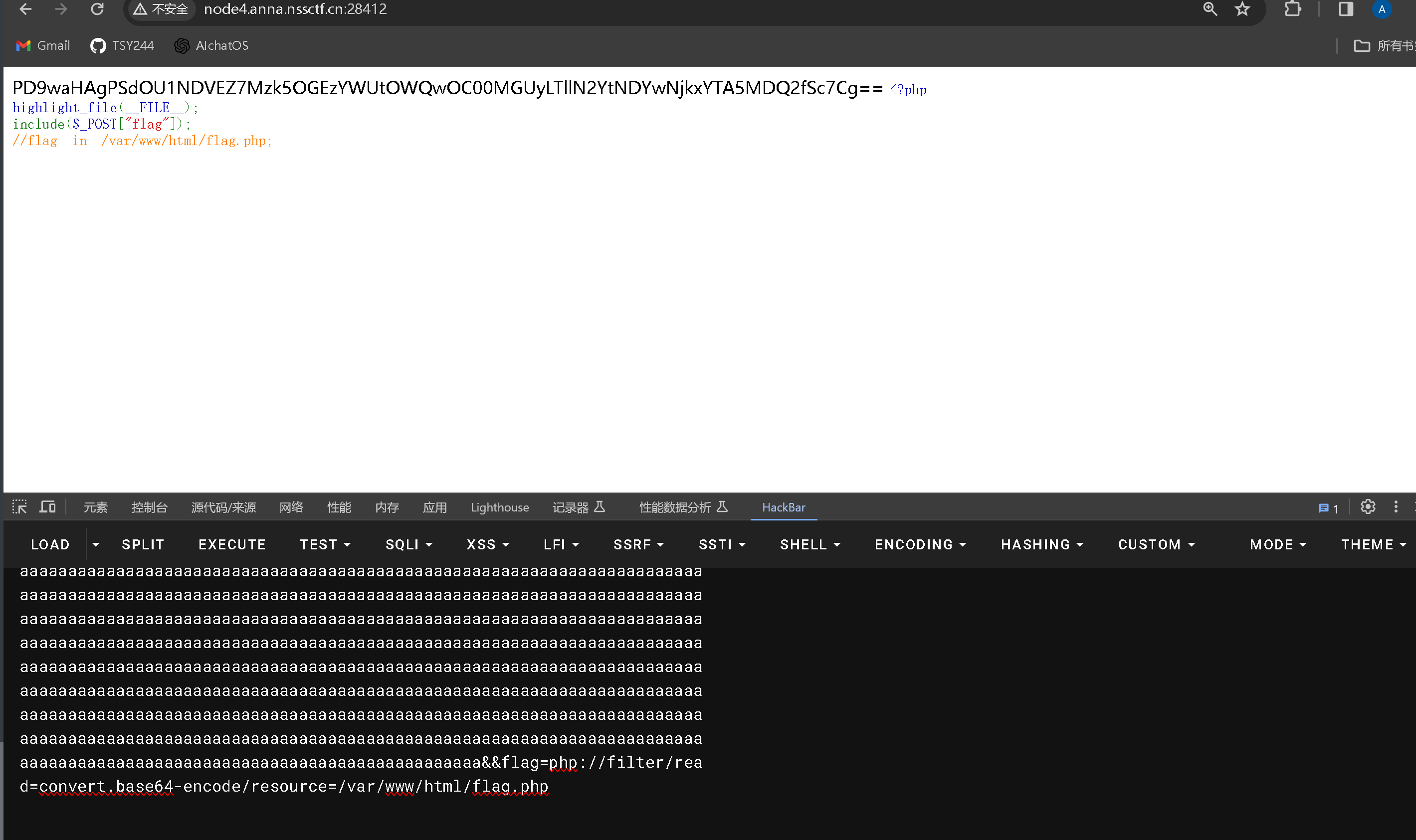
Task: Click the CUSTOM menu in HackBar
Action: point(1153,544)
